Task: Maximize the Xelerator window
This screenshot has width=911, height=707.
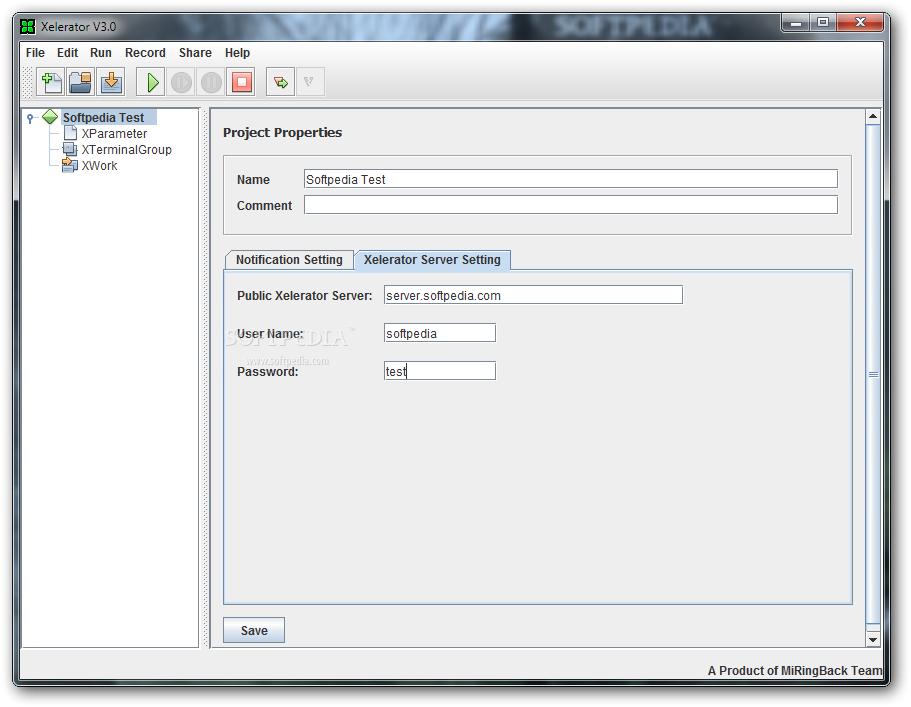Action: coord(823,23)
